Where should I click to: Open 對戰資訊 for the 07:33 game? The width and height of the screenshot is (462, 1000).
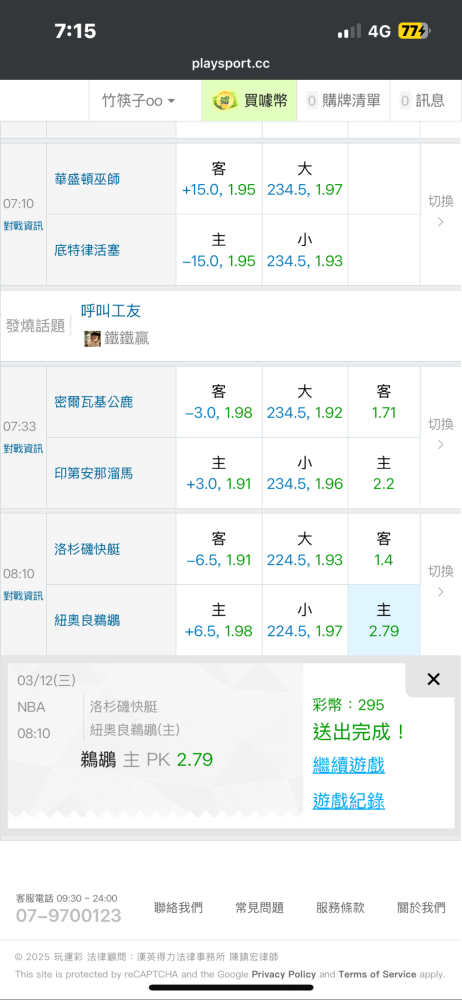pos(23,448)
